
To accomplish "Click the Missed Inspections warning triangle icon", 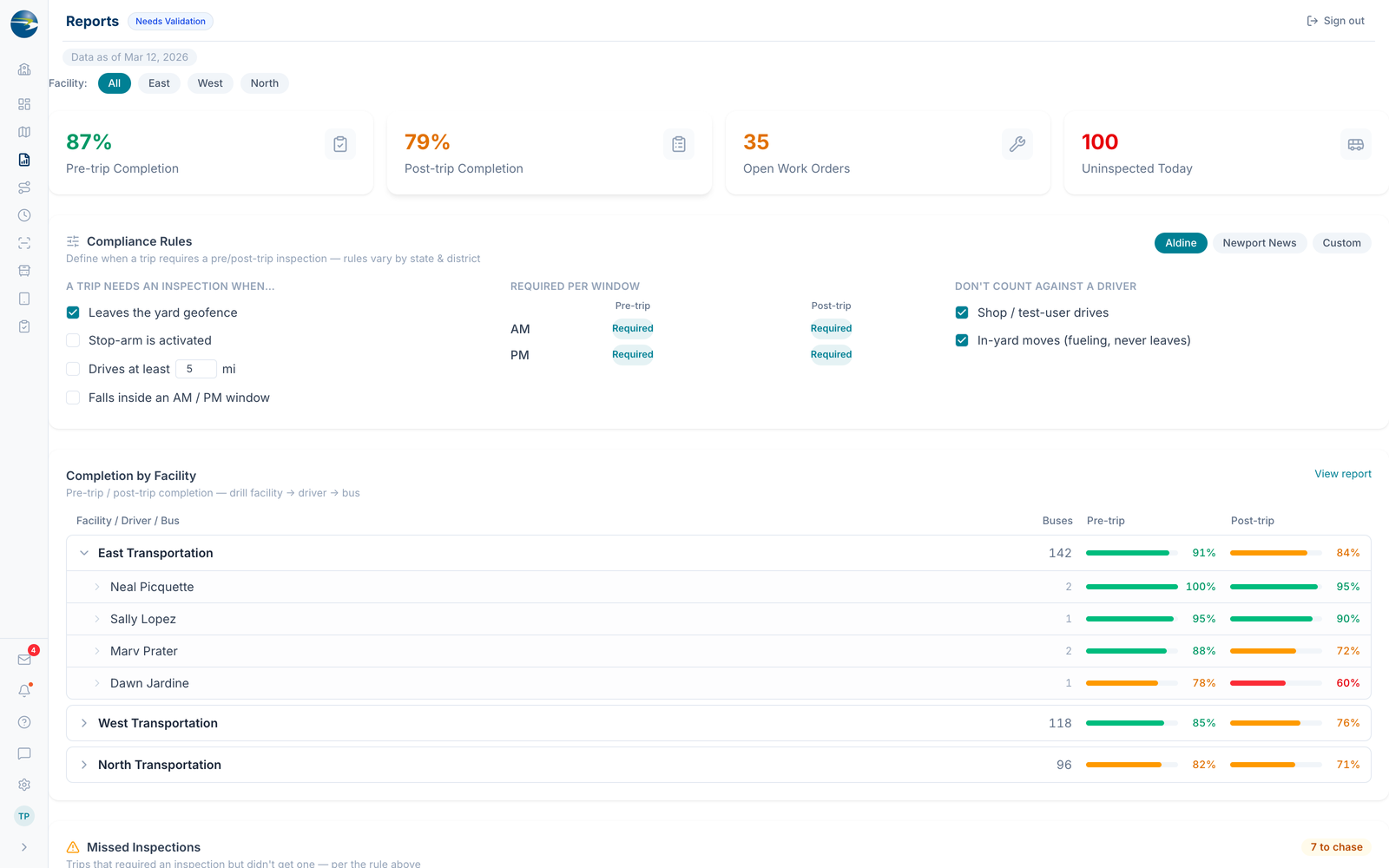I will point(73,847).
